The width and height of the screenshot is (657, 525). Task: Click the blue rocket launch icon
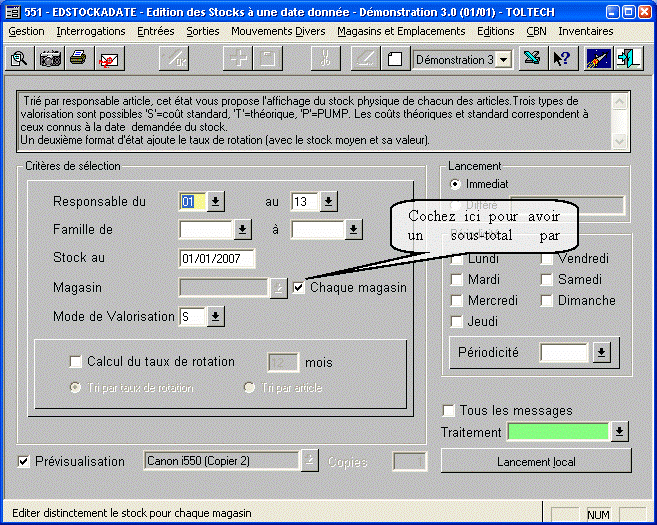point(599,59)
